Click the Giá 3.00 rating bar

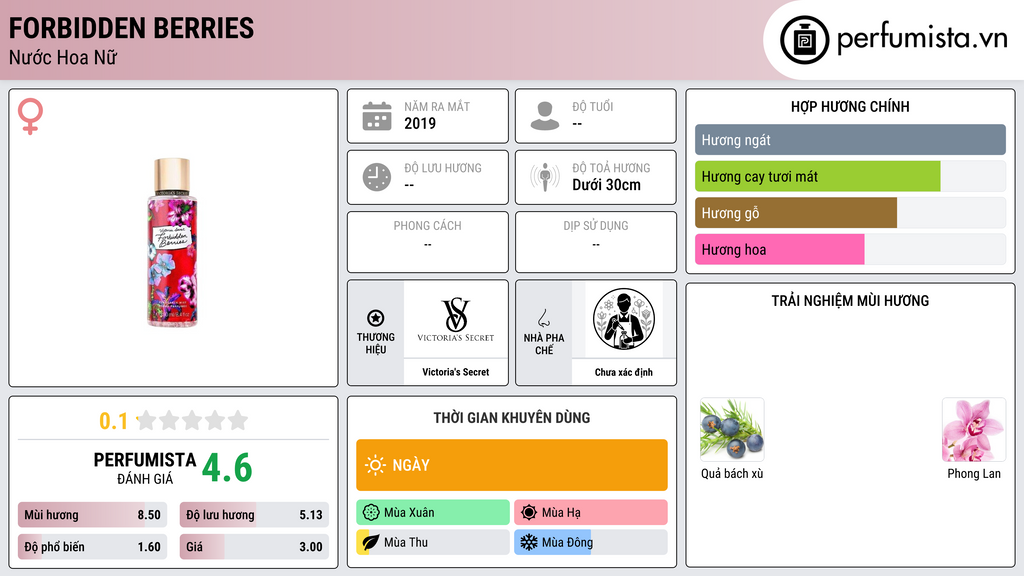point(254,547)
